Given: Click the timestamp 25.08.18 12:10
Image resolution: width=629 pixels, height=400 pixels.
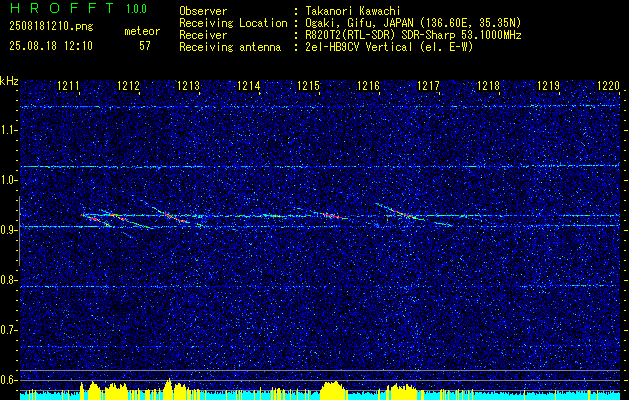Looking at the screenshot, I should (51, 46).
